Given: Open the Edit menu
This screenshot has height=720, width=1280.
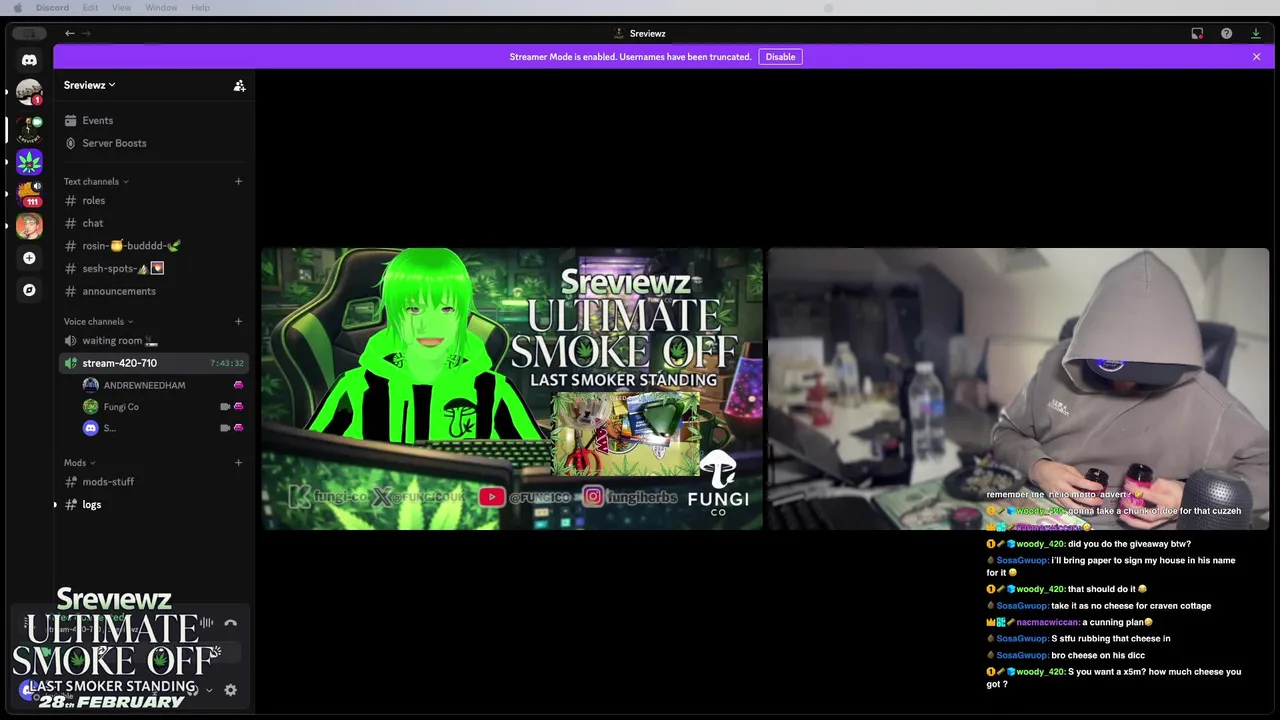Looking at the screenshot, I should (90, 8).
